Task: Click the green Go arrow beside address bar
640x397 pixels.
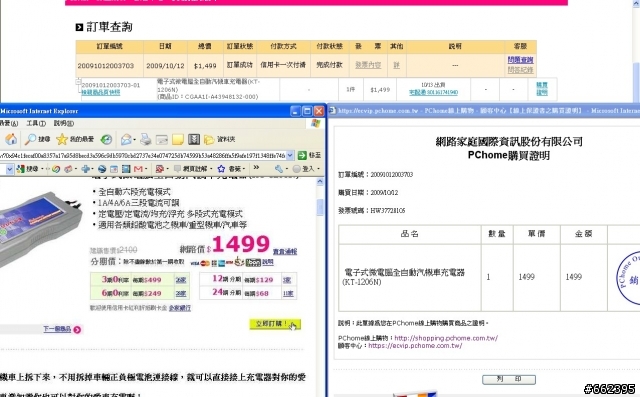Action: (x=302, y=155)
